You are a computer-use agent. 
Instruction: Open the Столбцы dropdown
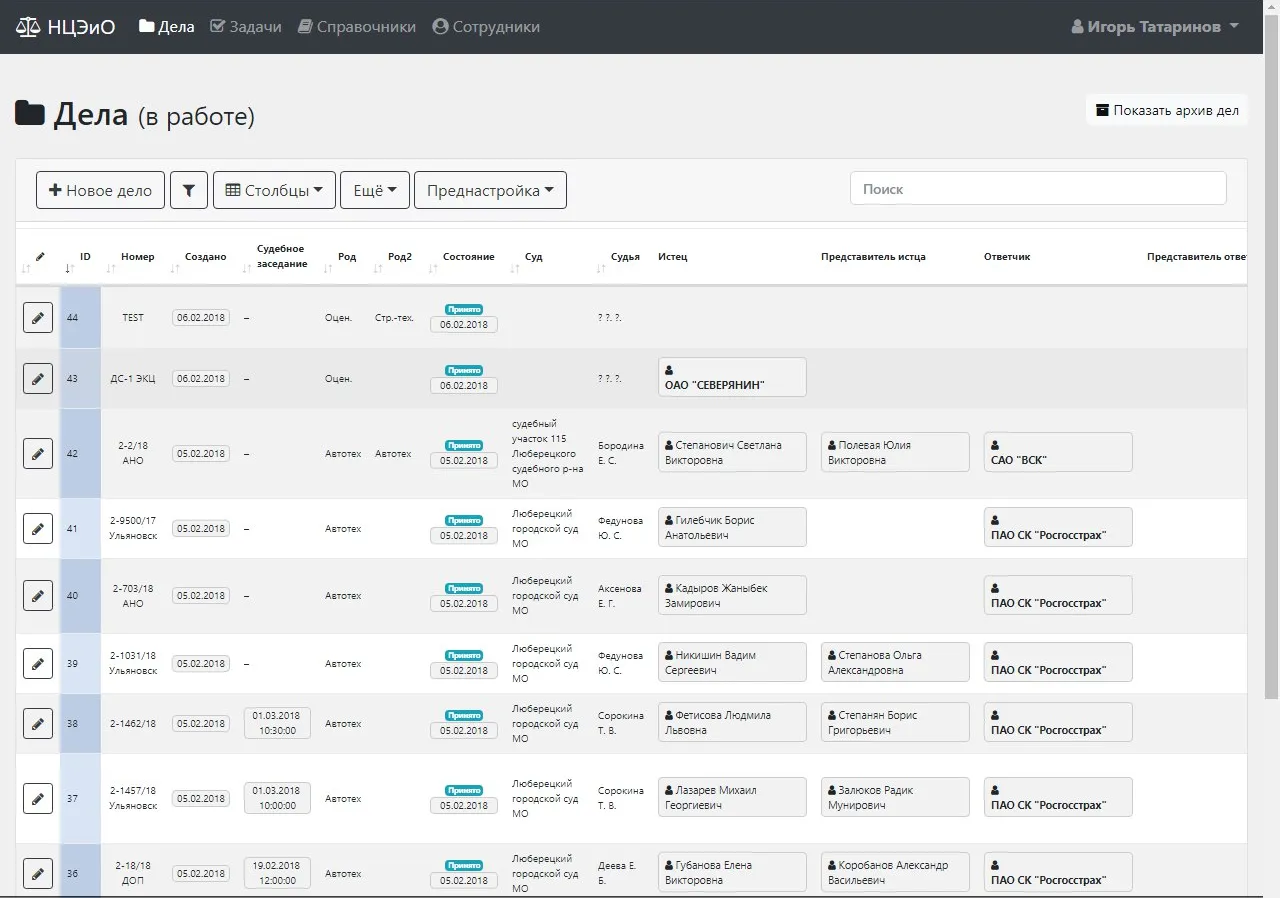coord(274,189)
